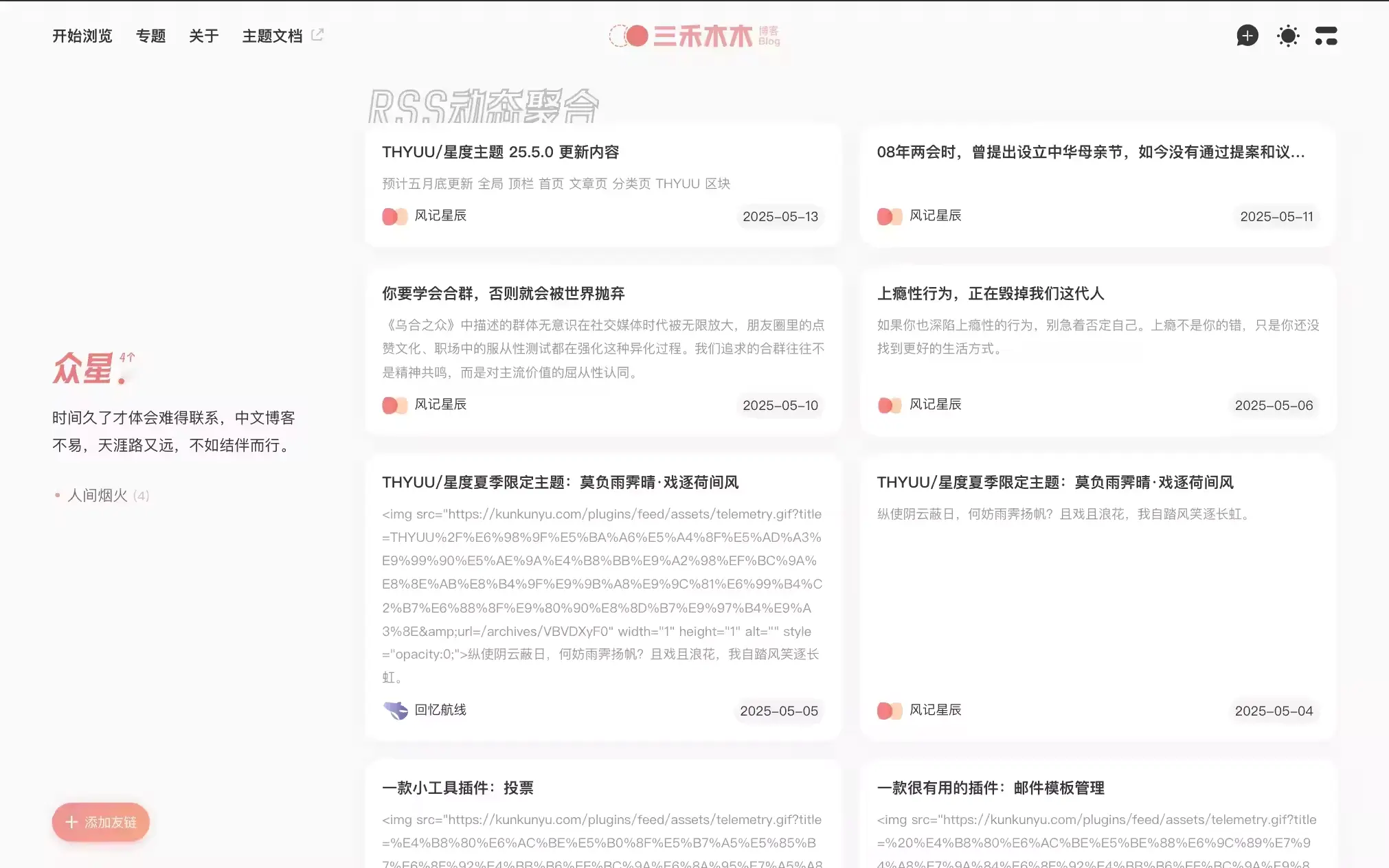The height and width of the screenshot is (868, 1389).
Task: Go to the 关于 page
Action: [203, 36]
